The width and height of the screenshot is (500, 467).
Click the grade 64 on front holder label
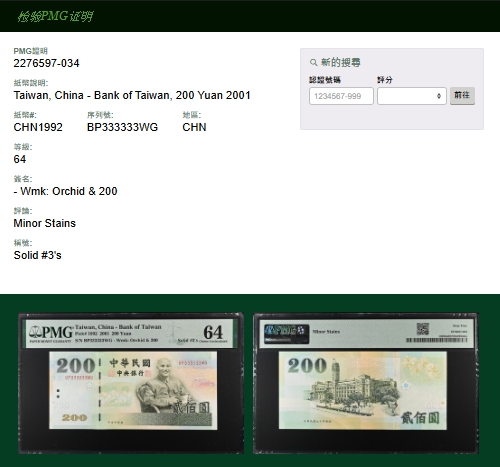coord(213,332)
